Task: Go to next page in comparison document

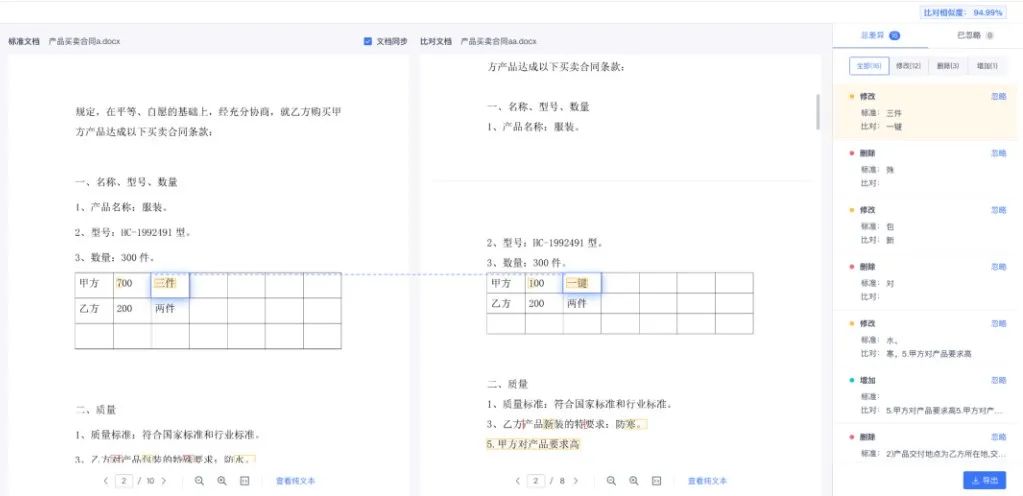Action: click(x=575, y=481)
